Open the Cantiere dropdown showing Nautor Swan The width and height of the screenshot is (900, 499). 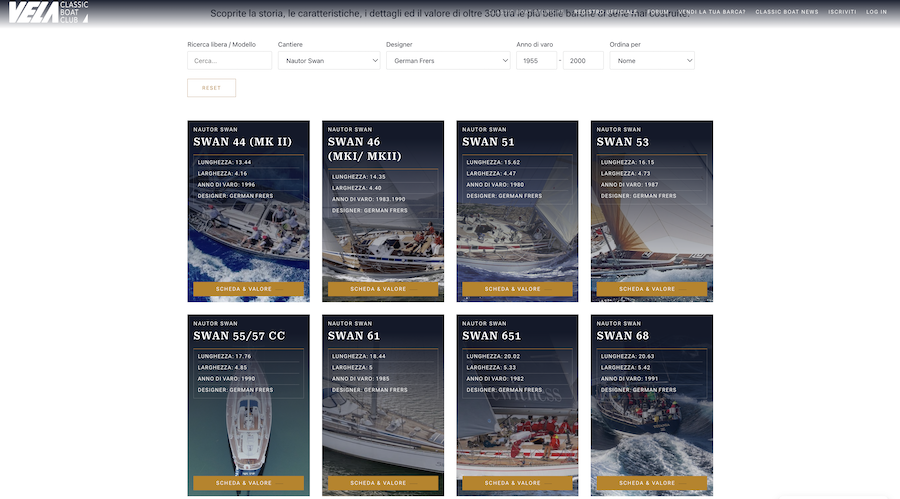[329, 61]
